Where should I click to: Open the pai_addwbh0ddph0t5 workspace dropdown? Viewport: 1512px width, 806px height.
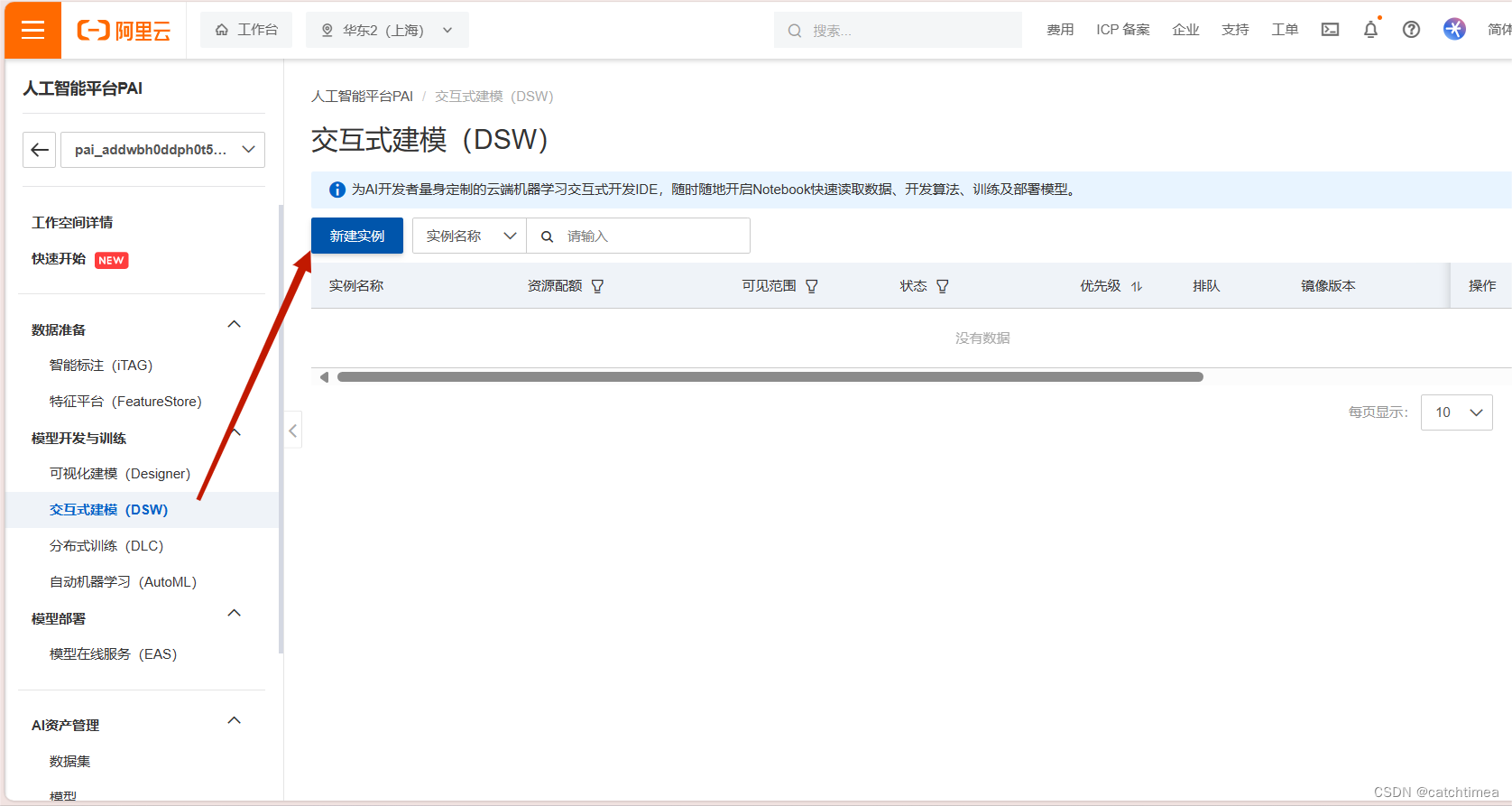click(163, 150)
